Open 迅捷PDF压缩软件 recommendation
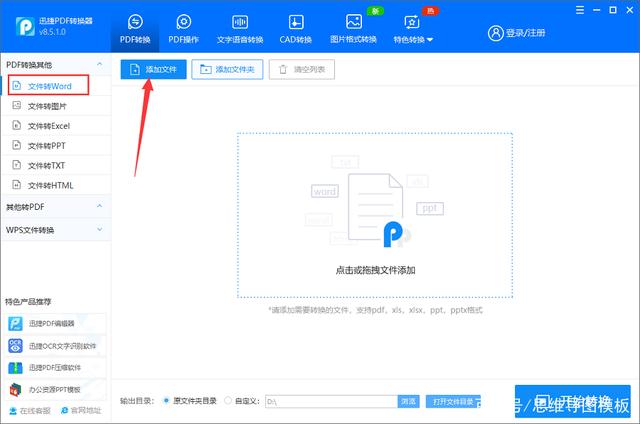The width and height of the screenshot is (640, 424). click(56, 368)
